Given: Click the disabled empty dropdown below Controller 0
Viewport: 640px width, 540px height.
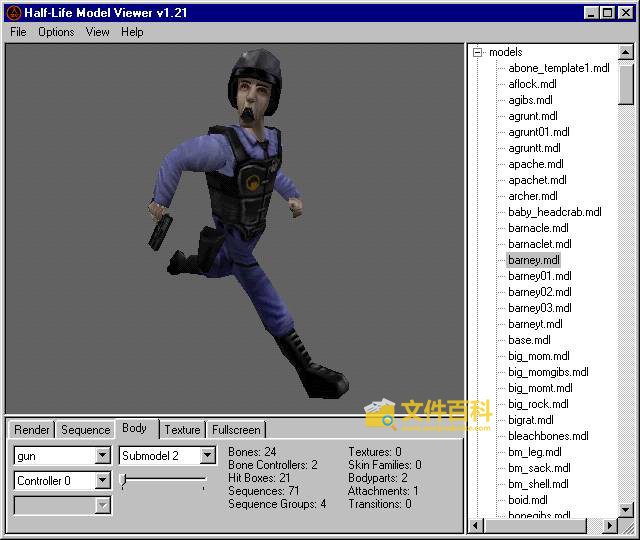Looking at the screenshot, I should [62, 505].
